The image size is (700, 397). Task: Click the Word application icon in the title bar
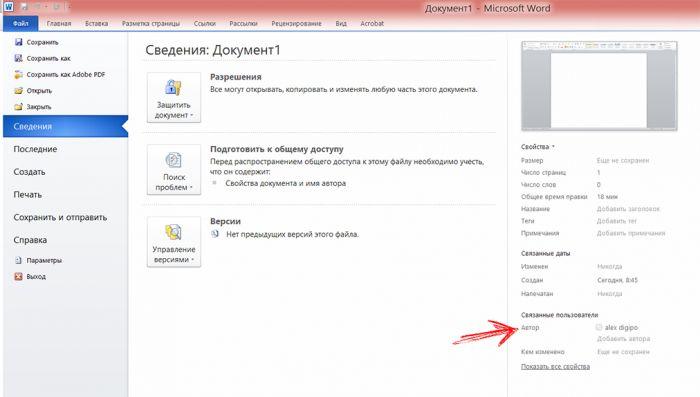pyautogui.click(x=8, y=7)
